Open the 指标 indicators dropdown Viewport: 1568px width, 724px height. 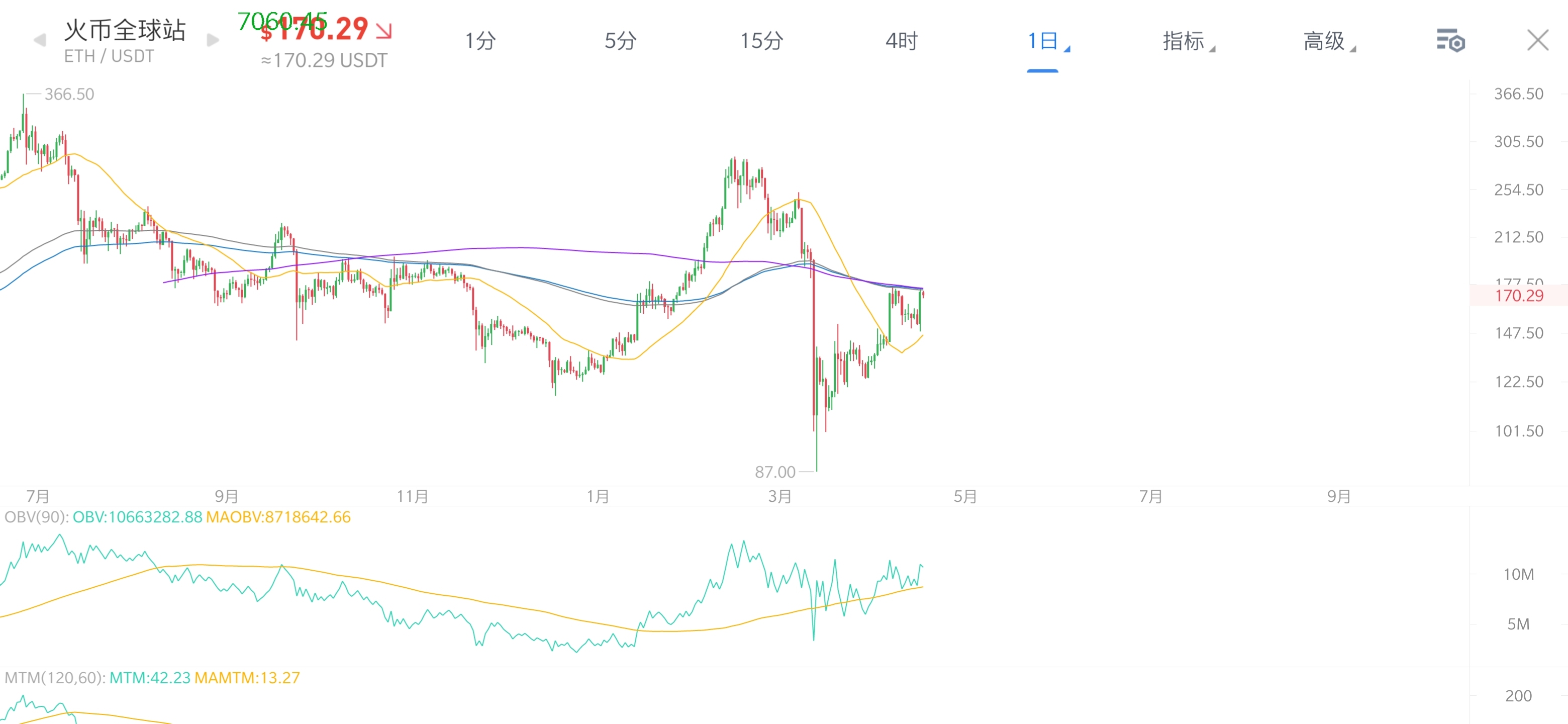tap(1188, 41)
